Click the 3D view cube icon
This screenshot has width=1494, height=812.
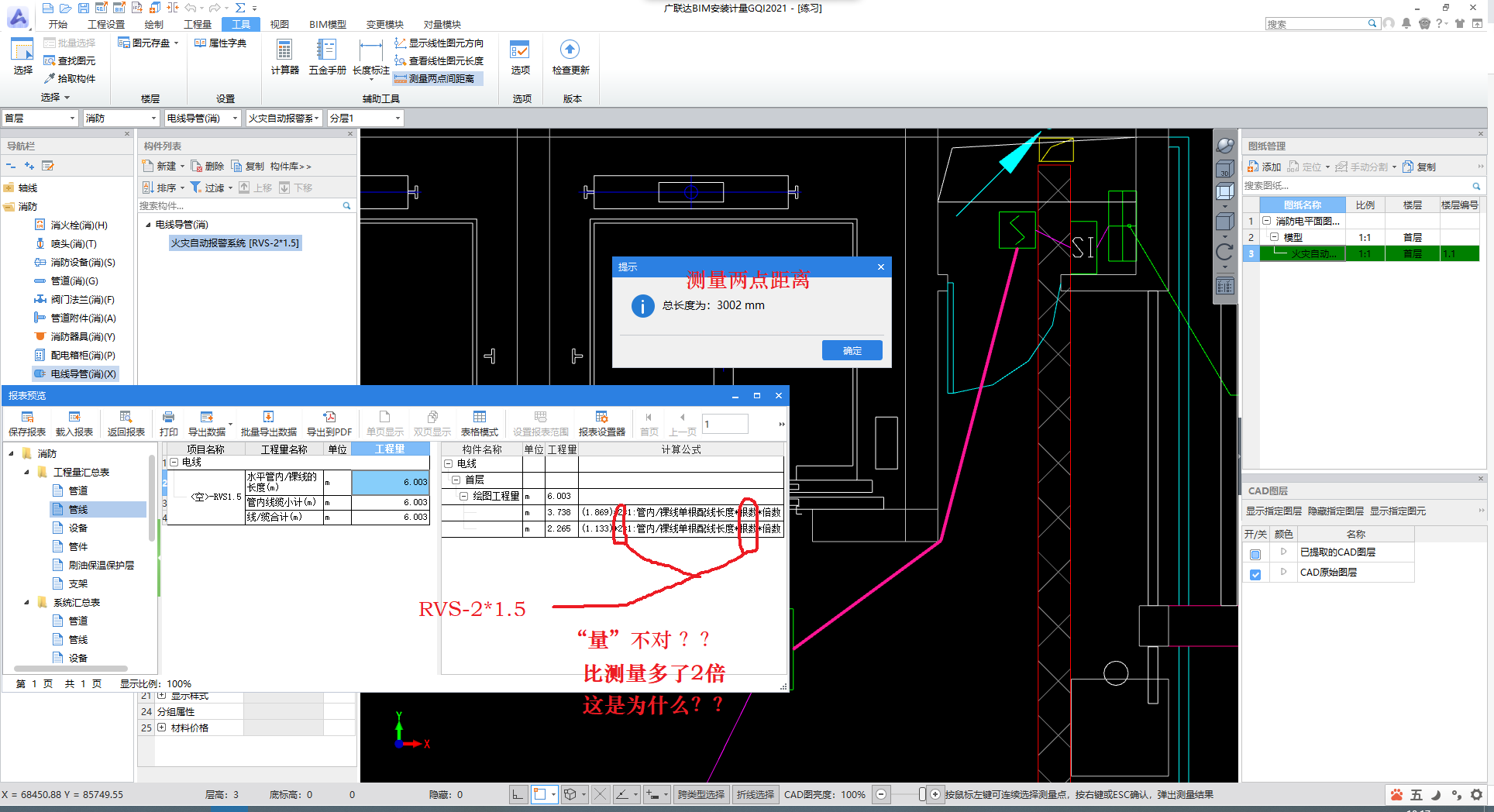click(x=1225, y=168)
